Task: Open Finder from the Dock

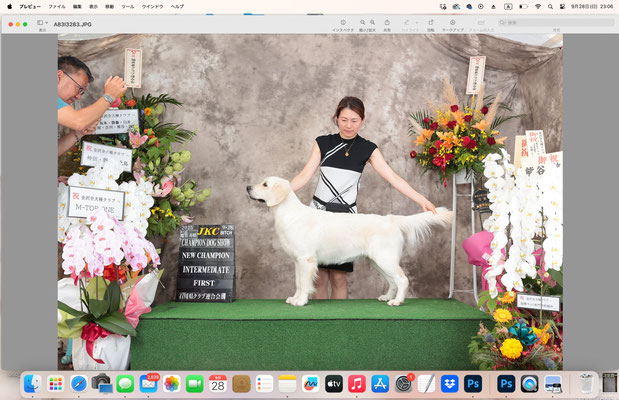Action: [32, 384]
